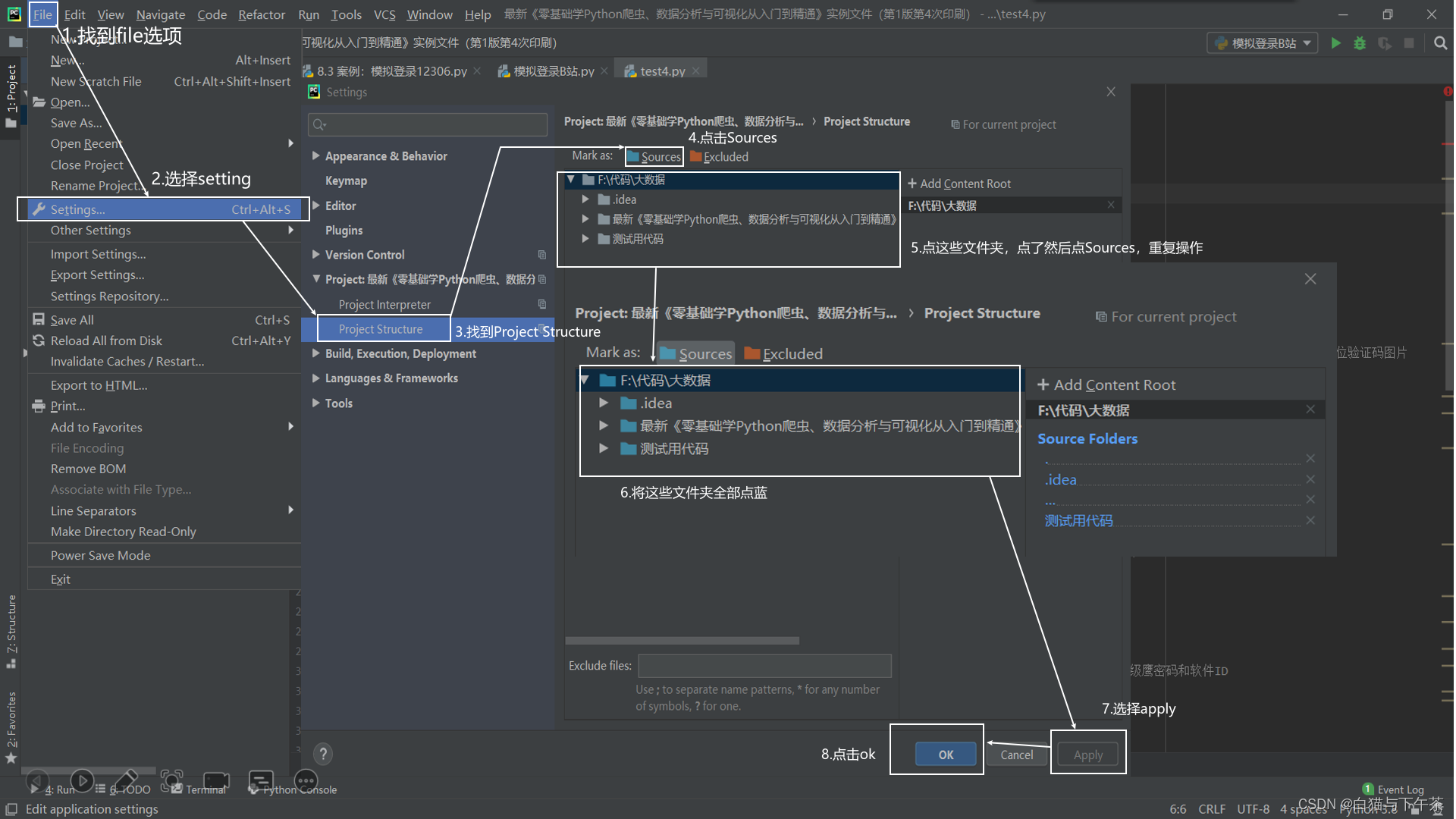
Task: Click the Cancel button
Action: click(x=1016, y=755)
